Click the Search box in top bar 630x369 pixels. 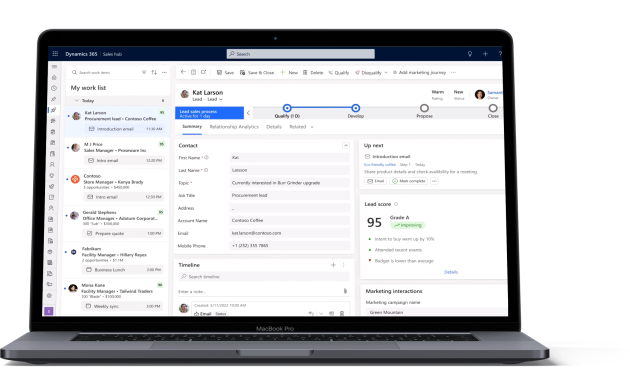point(301,54)
